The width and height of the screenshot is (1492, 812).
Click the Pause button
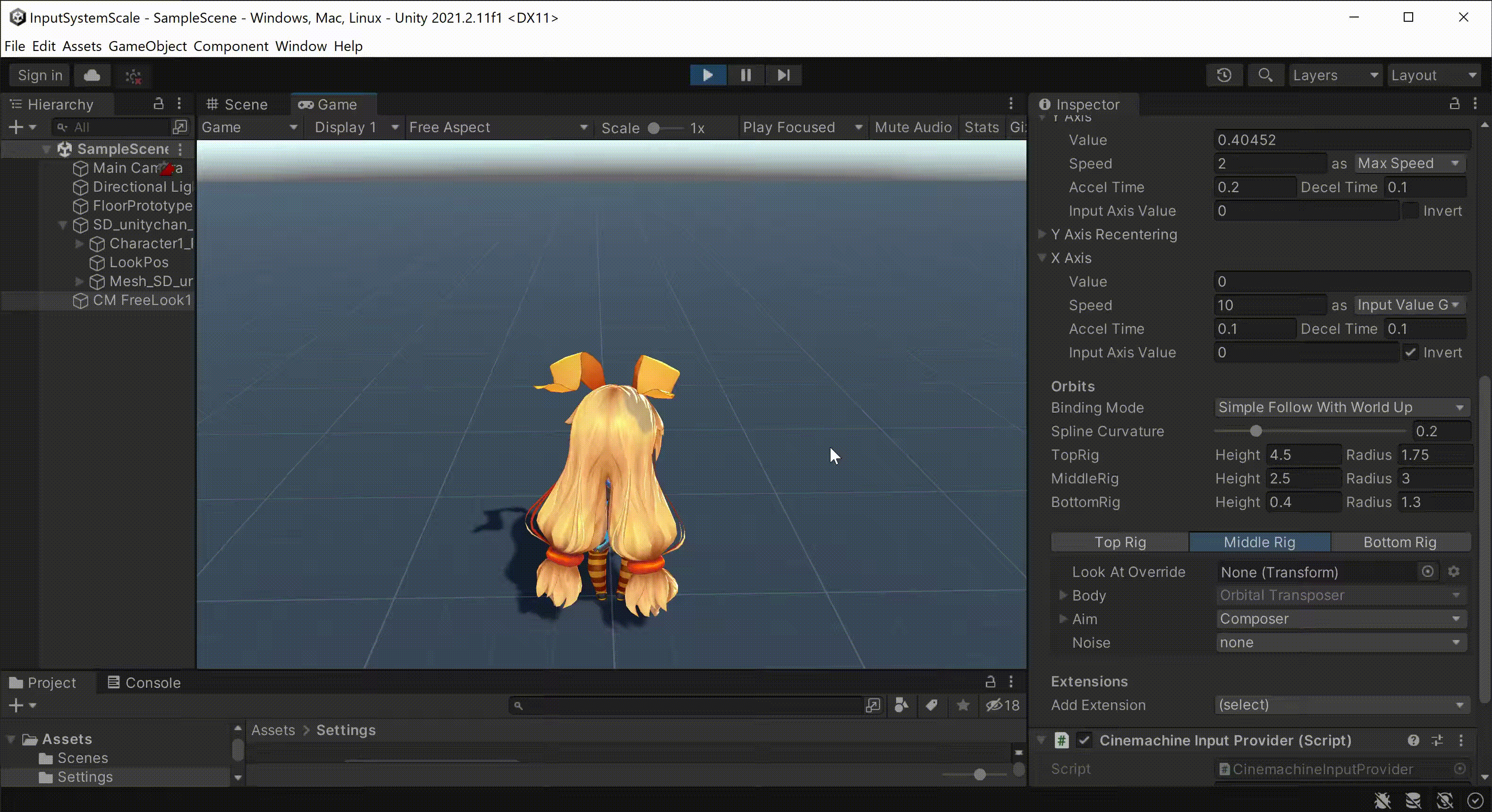click(x=746, y=75)
